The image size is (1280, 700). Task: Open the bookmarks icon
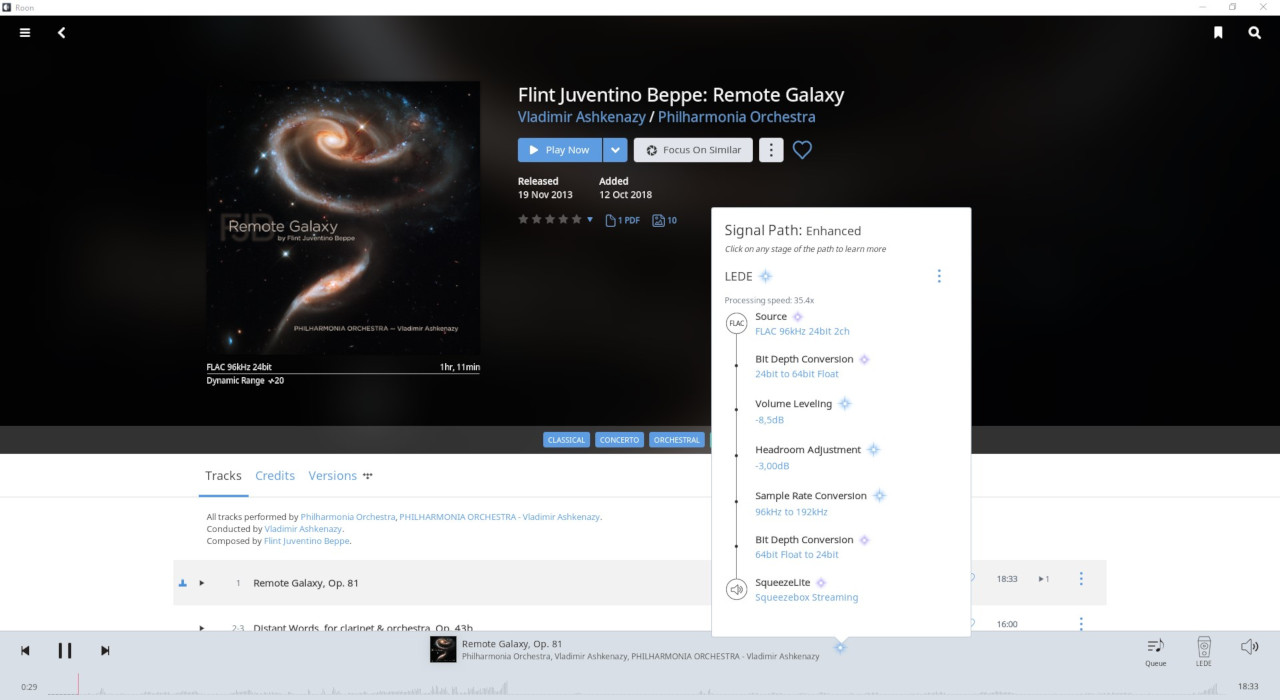point(1218,33)
